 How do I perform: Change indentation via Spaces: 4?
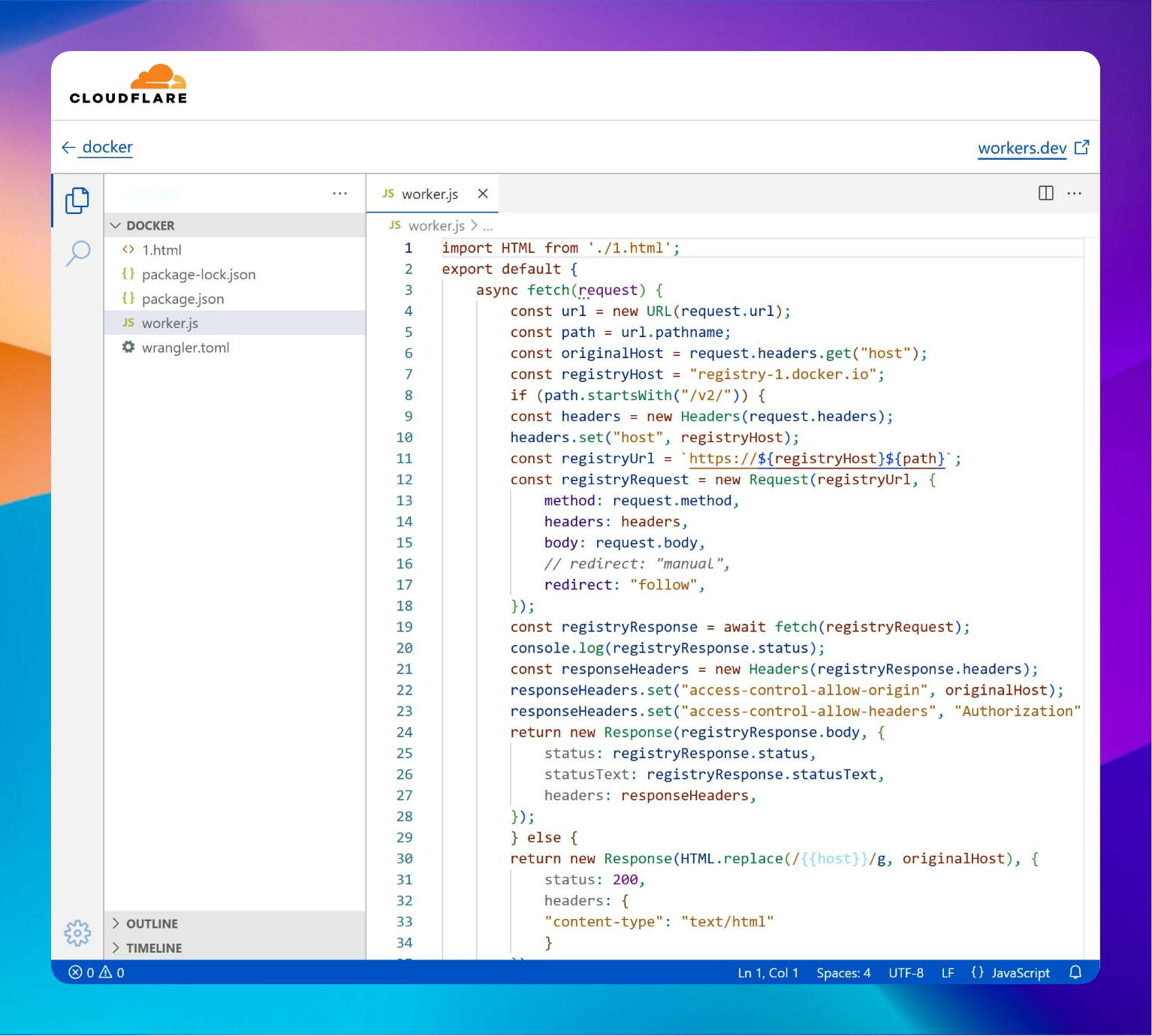[843, 973]
